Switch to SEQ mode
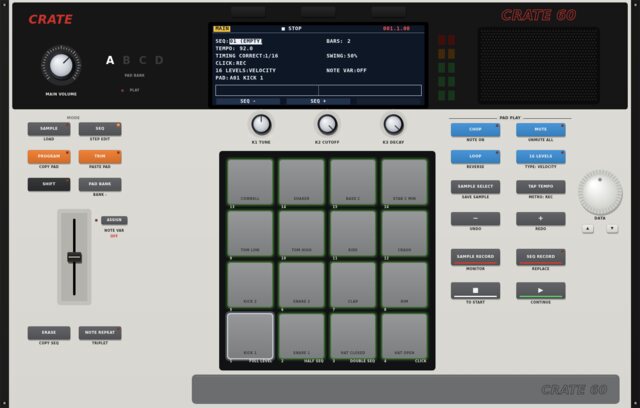The image size is (640, 408). (100, 129)
